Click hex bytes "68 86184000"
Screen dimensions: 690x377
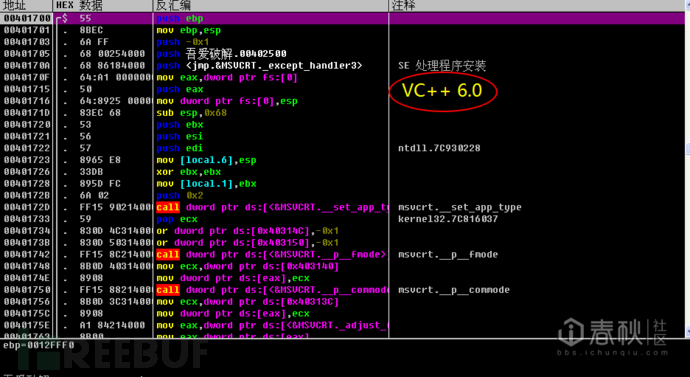tap(112, 66)
